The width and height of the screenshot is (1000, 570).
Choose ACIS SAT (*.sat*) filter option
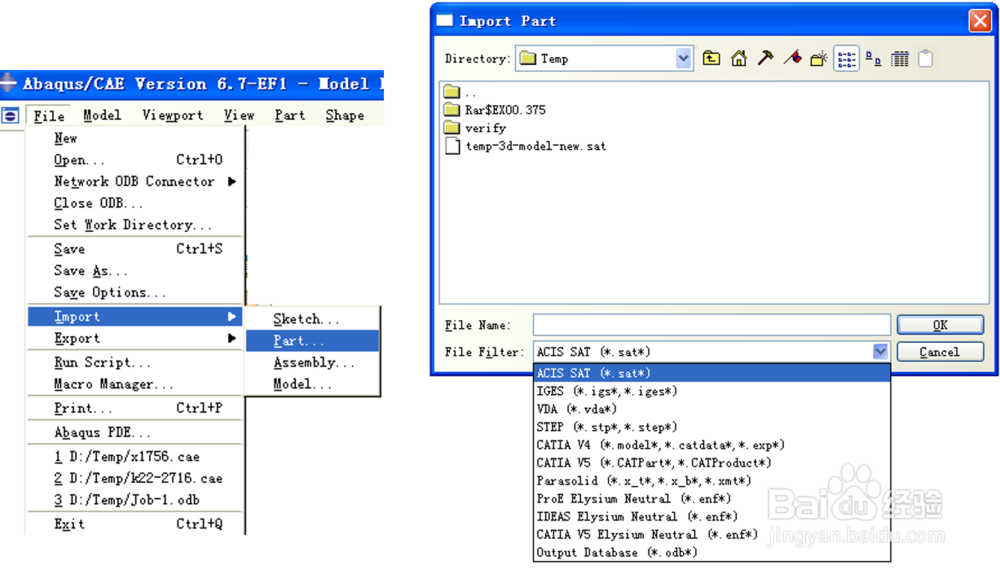point(712,373)
